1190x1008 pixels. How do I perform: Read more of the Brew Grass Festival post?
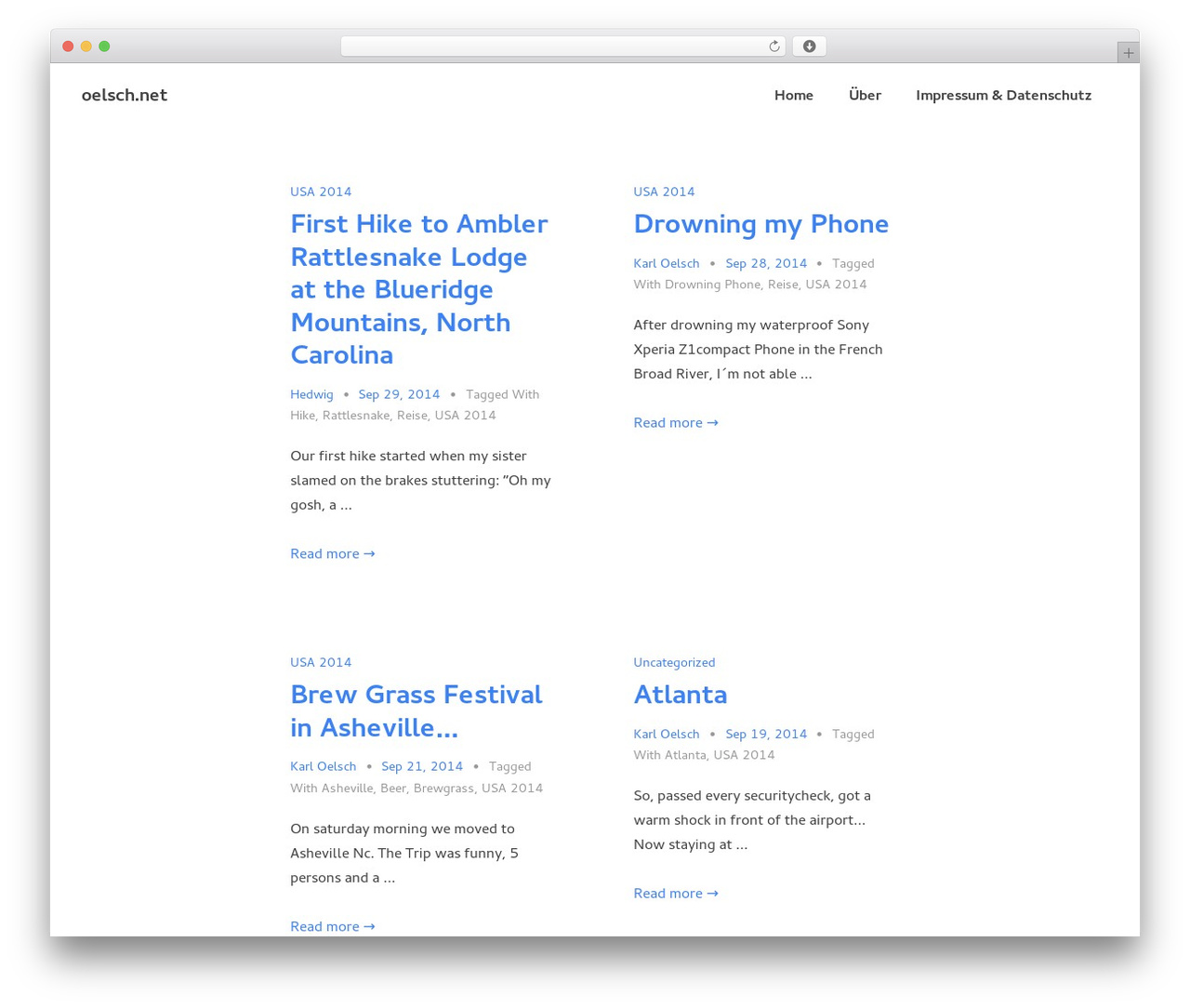tap(333, 926)
